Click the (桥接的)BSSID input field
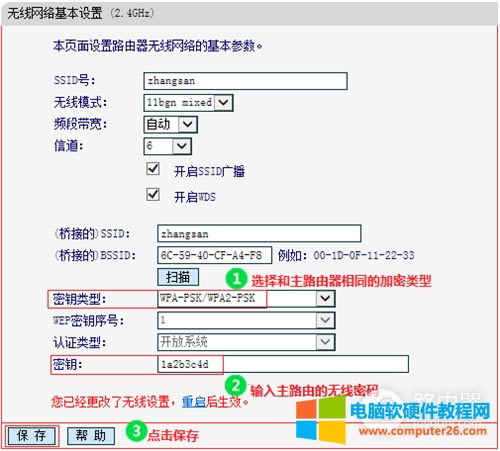This screenshot has height=451, width=500. tap(214, 255)
